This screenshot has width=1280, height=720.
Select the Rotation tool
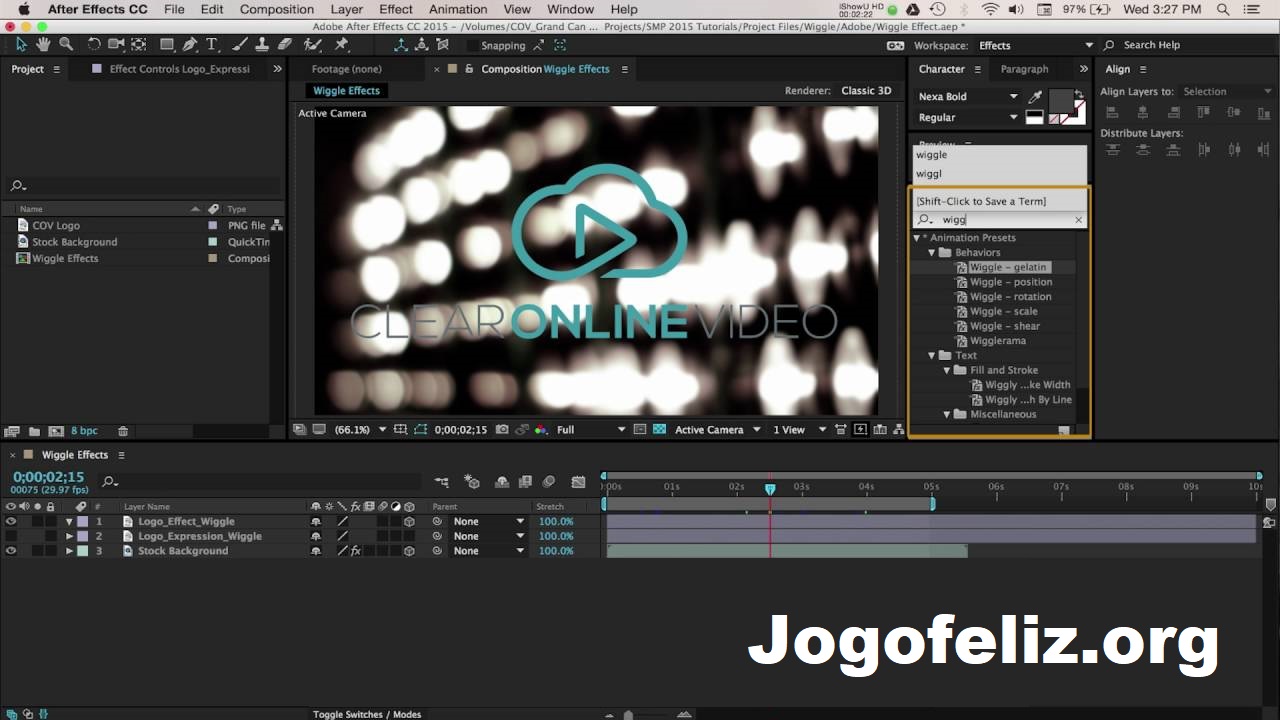click(94, 45)
